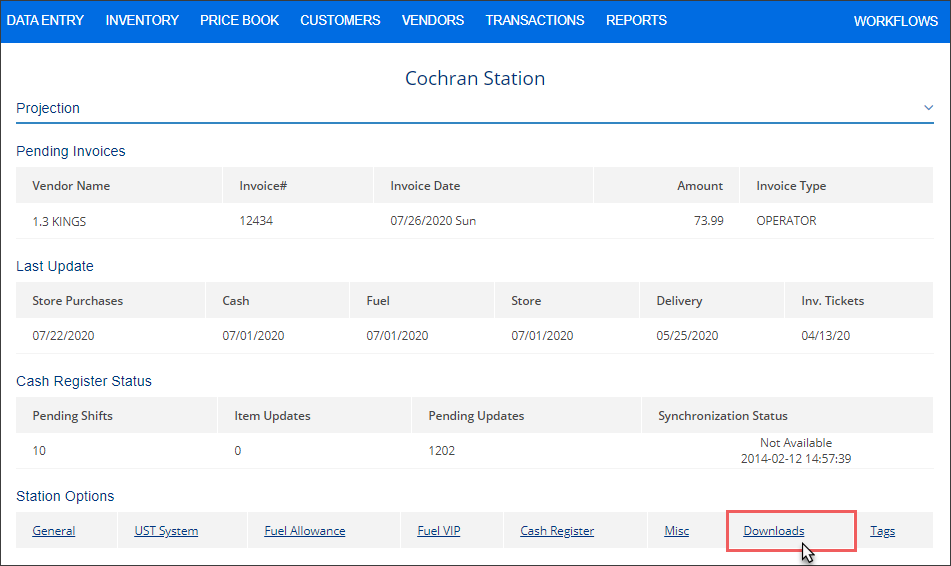Viewport: 951px width, 566px height.
Task: Click the Pending Invoices section heading
Action: click(x=71, y=151)
